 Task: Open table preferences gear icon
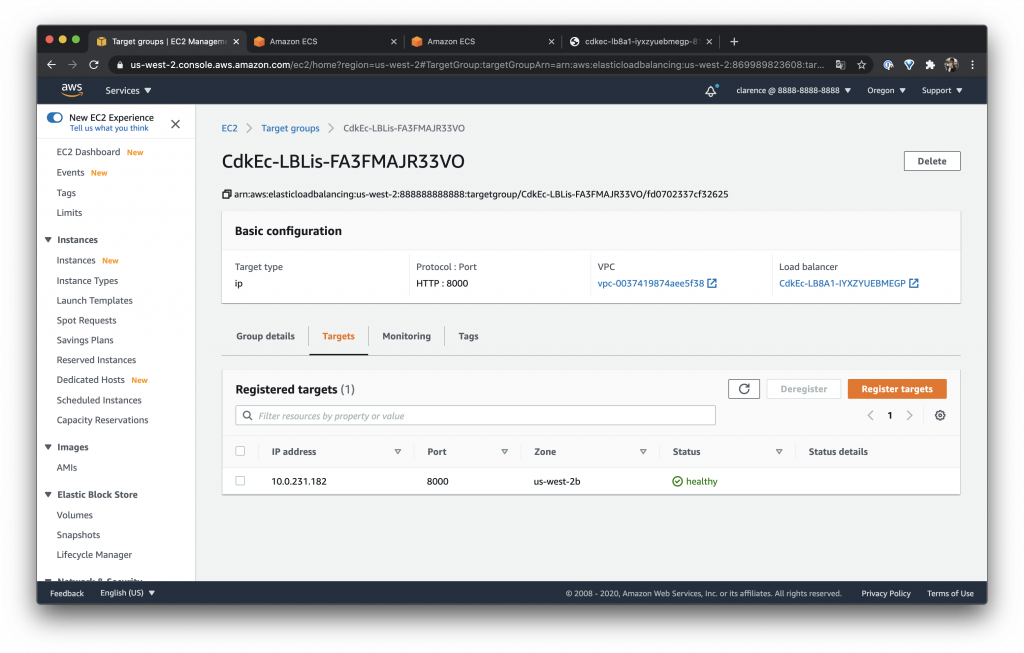[940, 415]
